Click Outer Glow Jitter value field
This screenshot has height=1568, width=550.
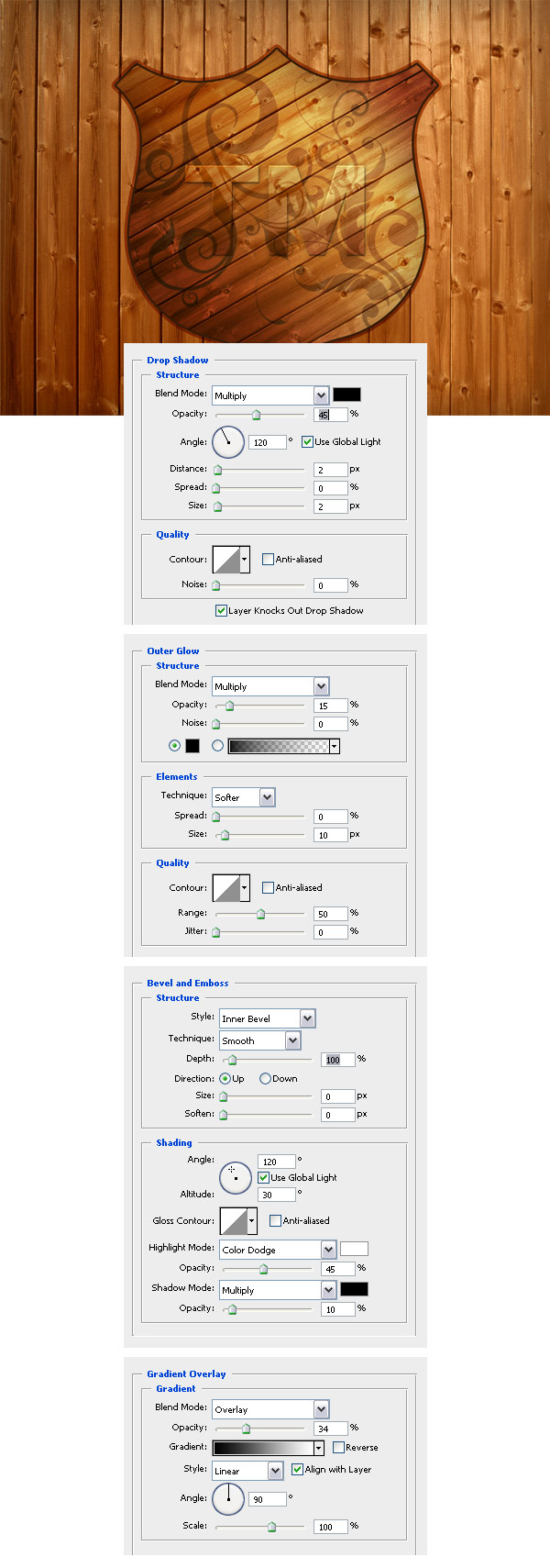click(x=331, y=932)
